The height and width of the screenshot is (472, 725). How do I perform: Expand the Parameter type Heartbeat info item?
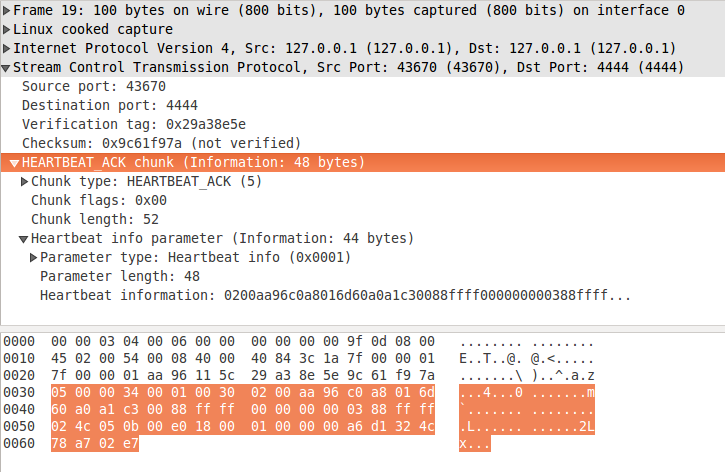tap(33, 257)
